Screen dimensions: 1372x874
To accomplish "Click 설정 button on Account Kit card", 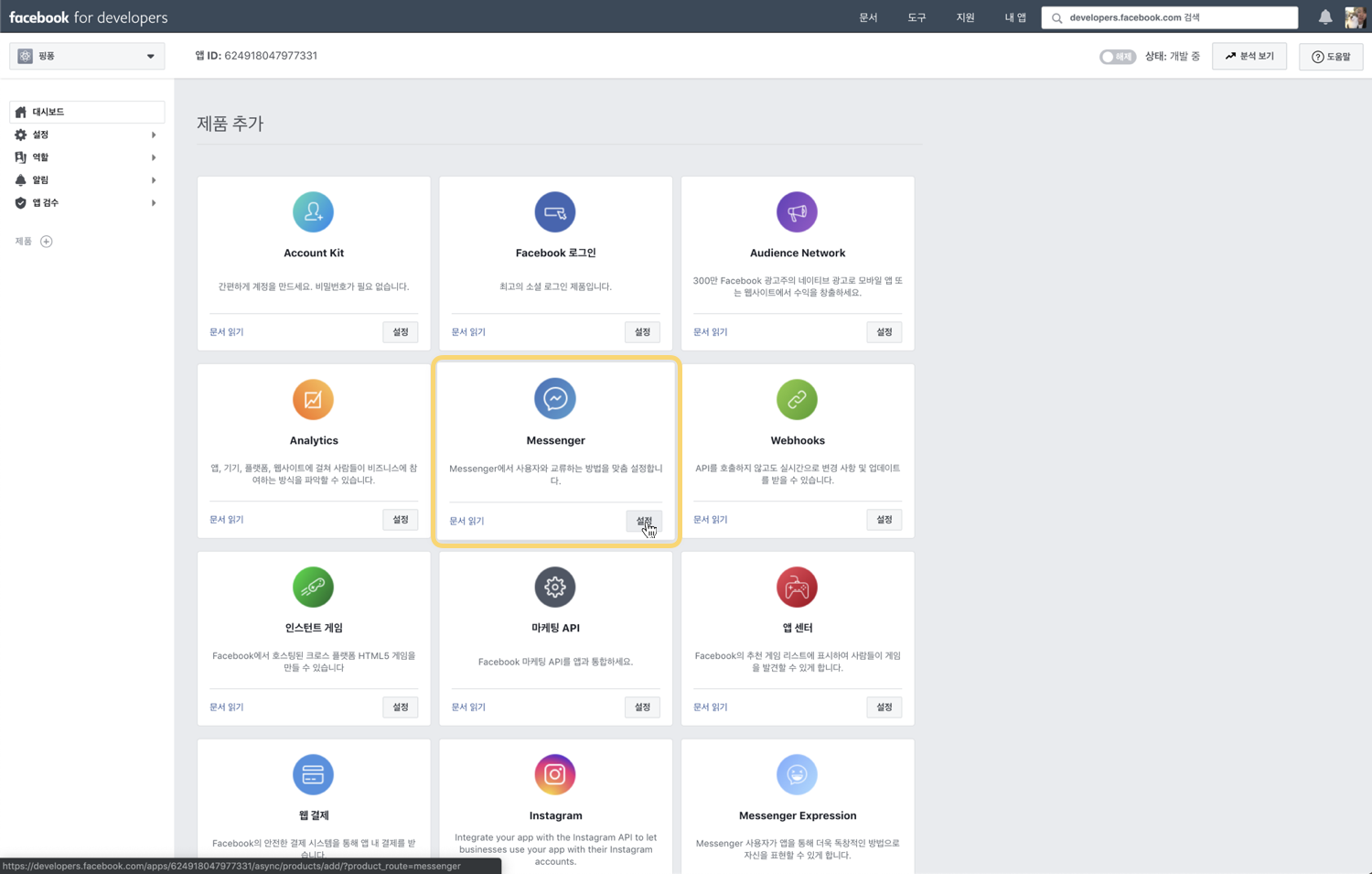I will tap(401, 332).
